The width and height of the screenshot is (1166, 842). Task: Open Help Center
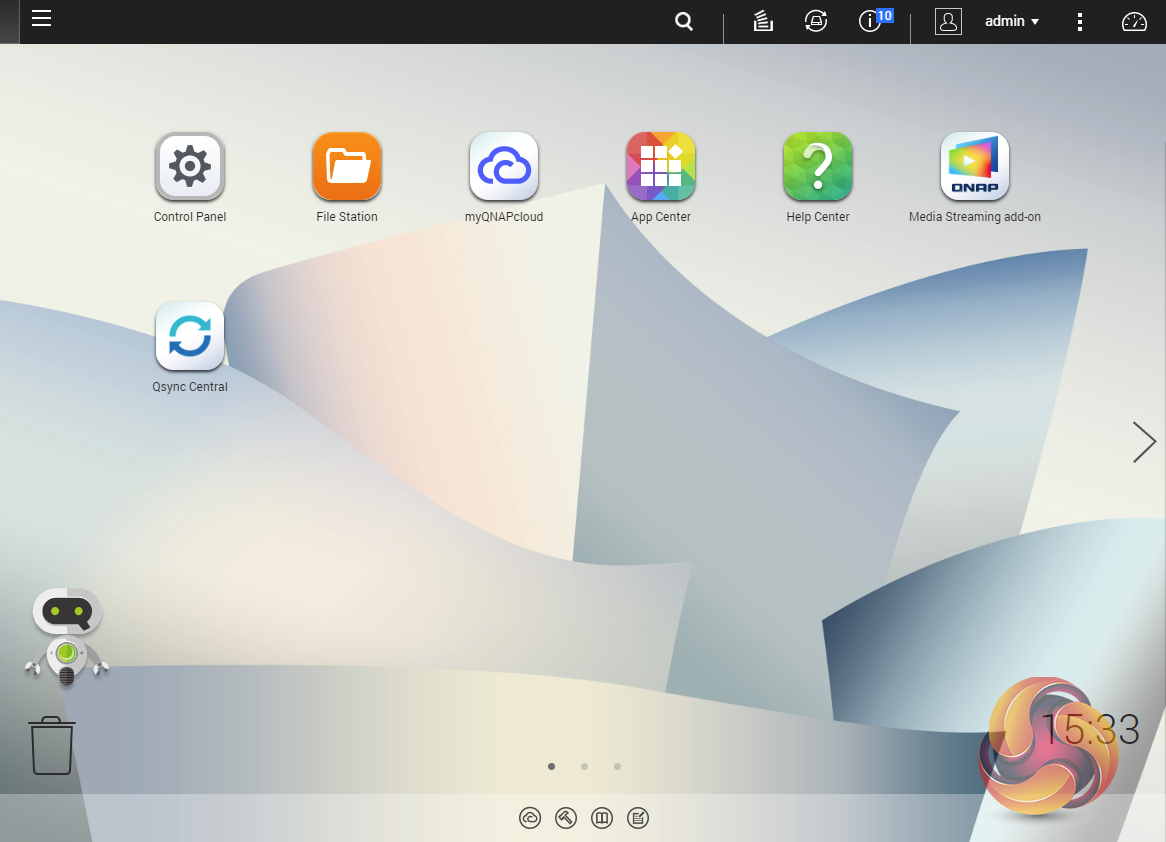818,167
